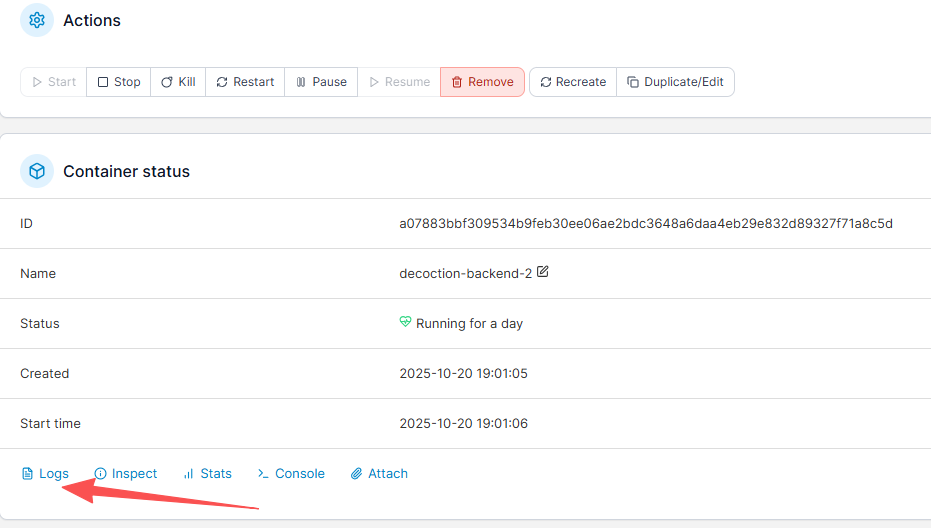Kill the container
931x528 pixels.
click(x=178, y=82)
